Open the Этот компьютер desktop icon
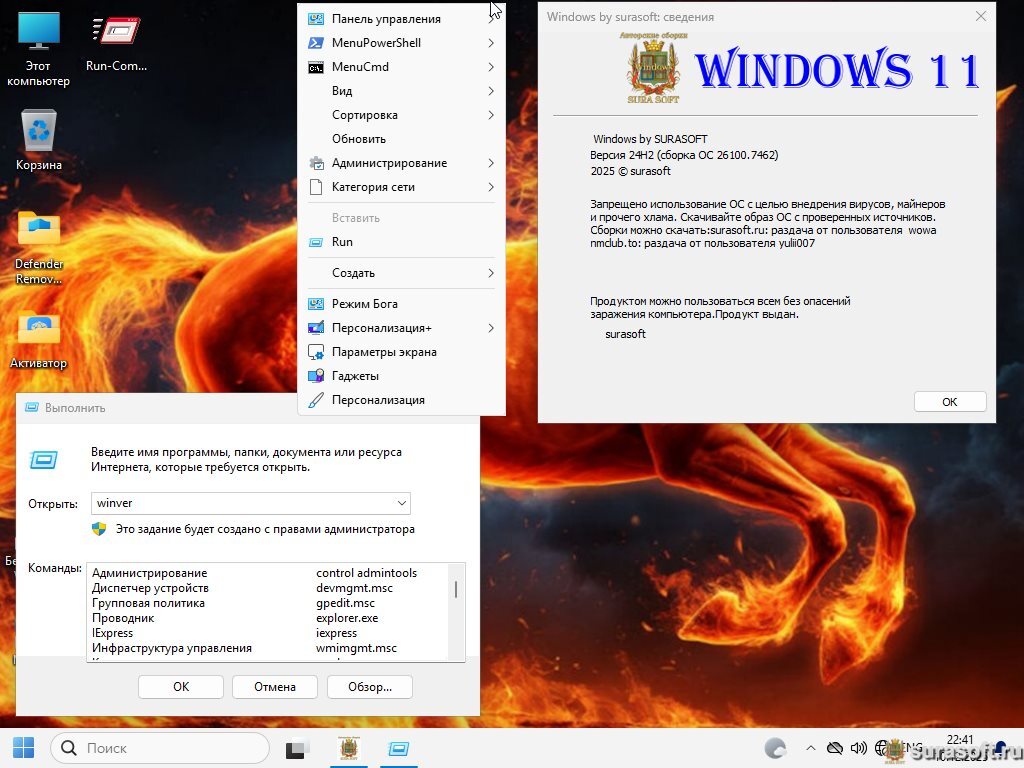This screenshot has width=1024, height=768. 39,50
